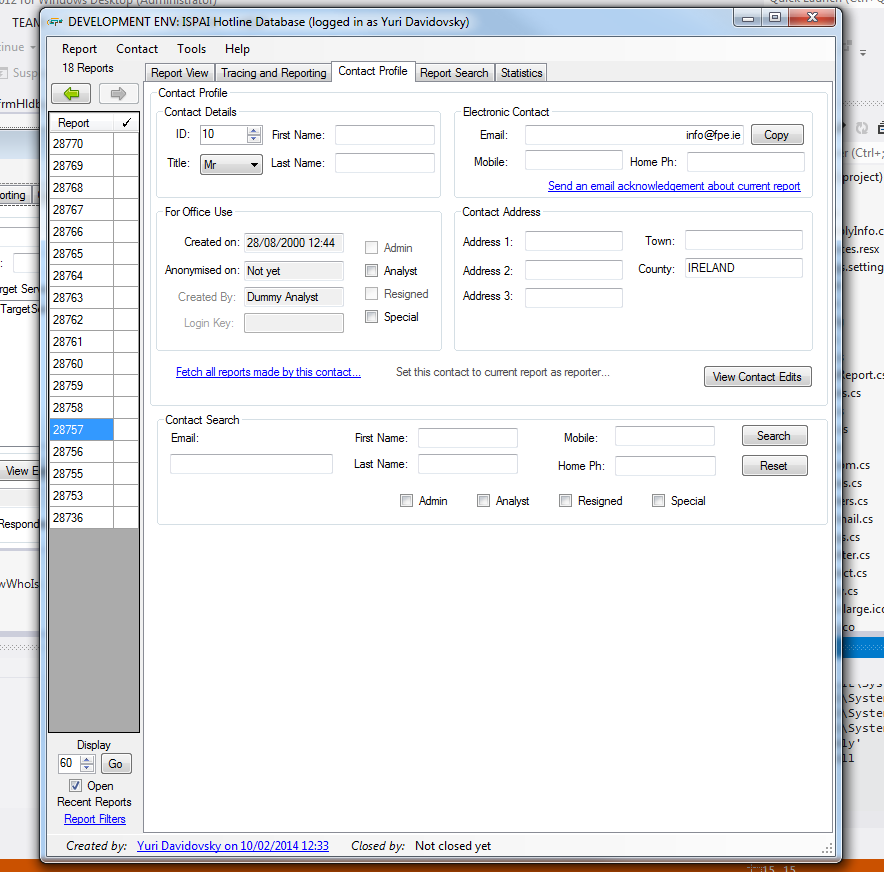
Task: Tick the Special checkbox in For Office Use
Action: tap(372, 317)
